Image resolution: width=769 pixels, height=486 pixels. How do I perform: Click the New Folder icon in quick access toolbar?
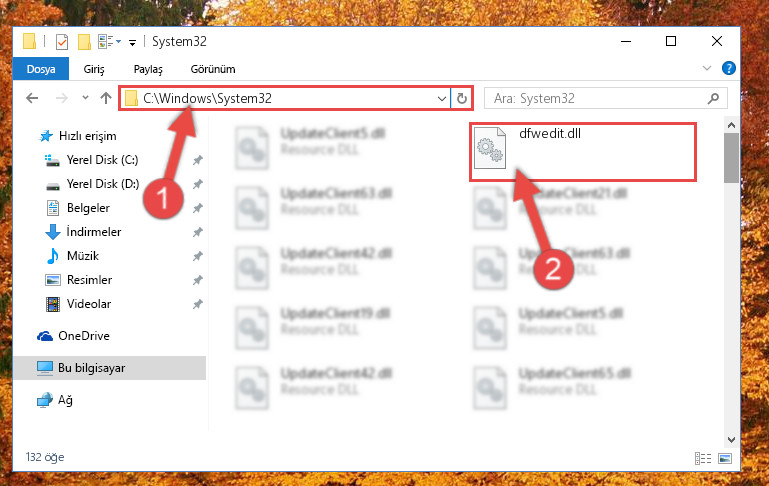click(x=84, y=42)
